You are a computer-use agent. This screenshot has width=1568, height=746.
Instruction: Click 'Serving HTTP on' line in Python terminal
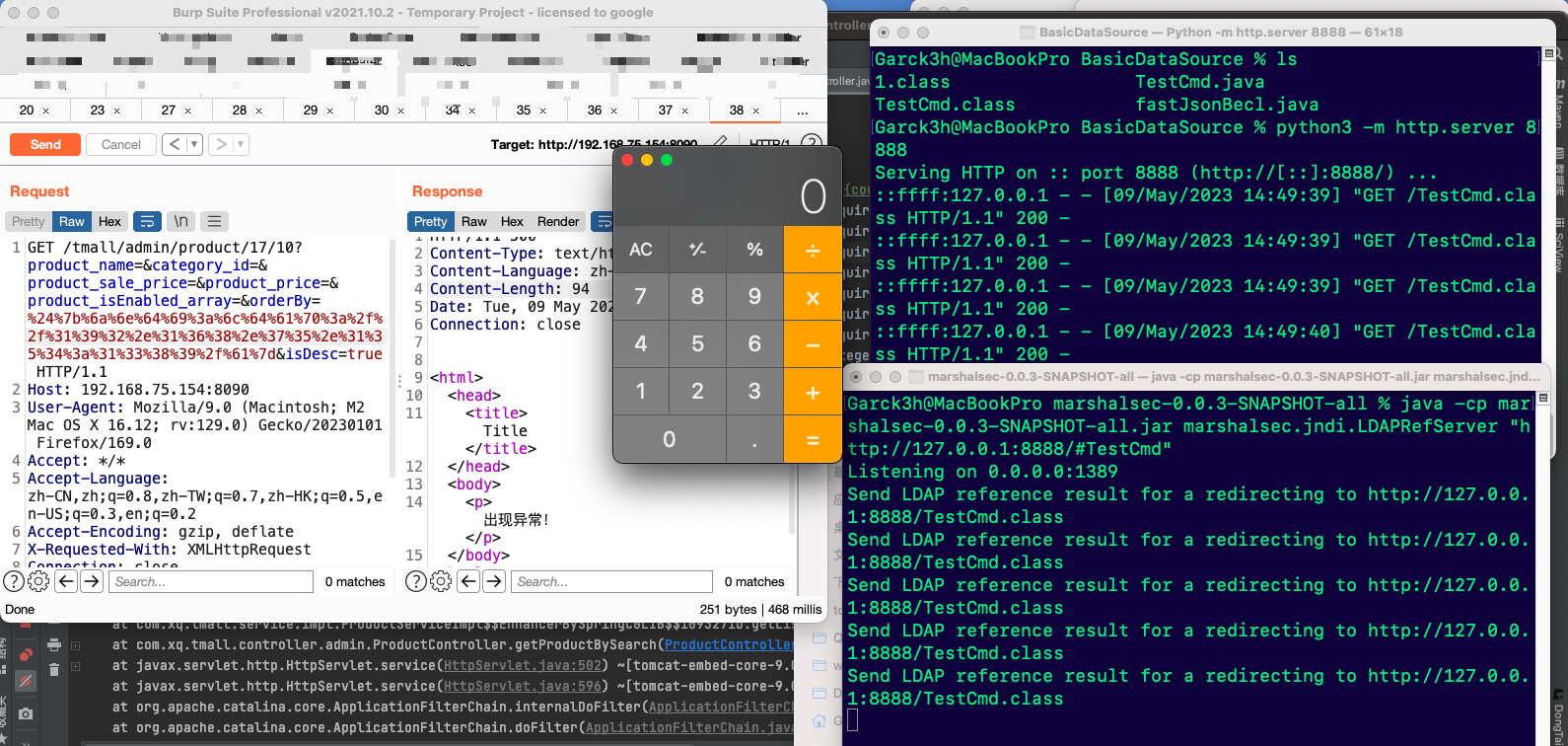click(1156, 173)
